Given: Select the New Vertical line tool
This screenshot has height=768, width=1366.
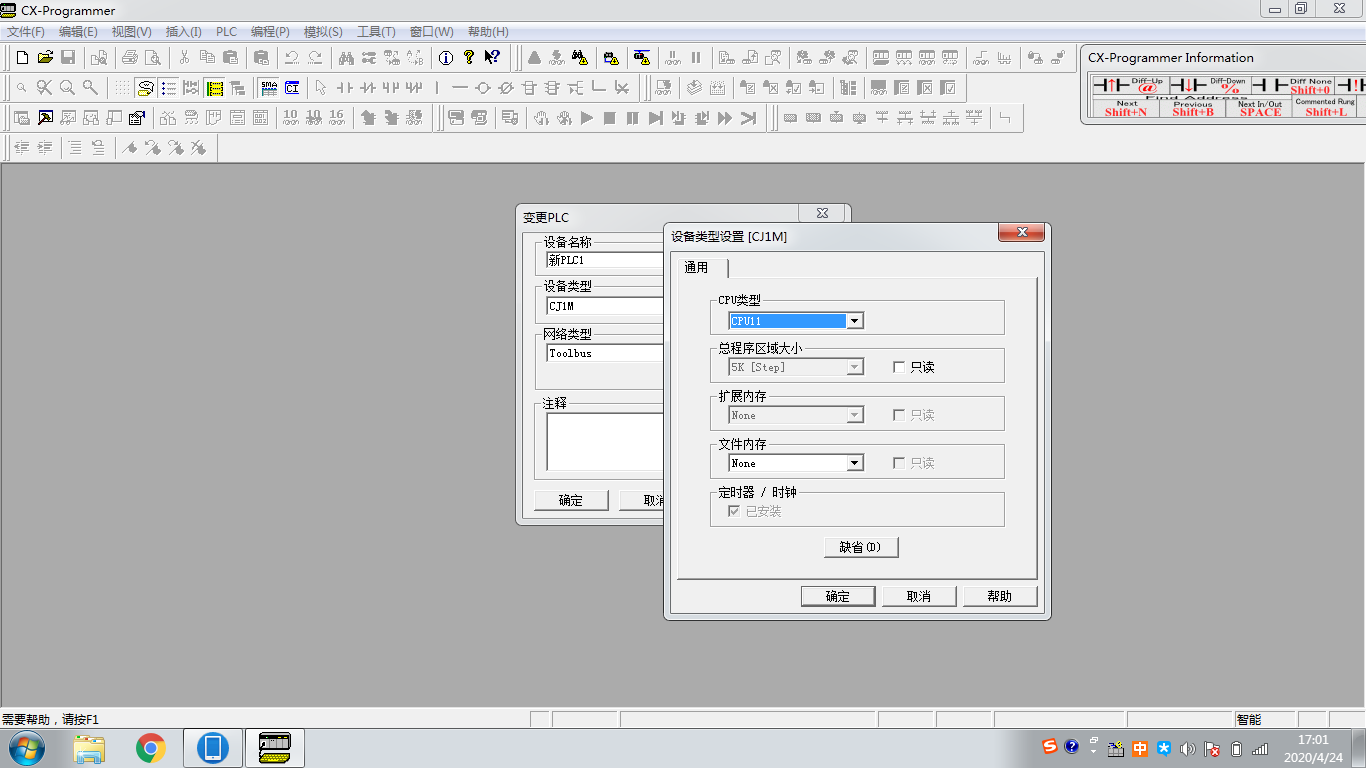Looking at the screenshot, I should tap(438, 88).
